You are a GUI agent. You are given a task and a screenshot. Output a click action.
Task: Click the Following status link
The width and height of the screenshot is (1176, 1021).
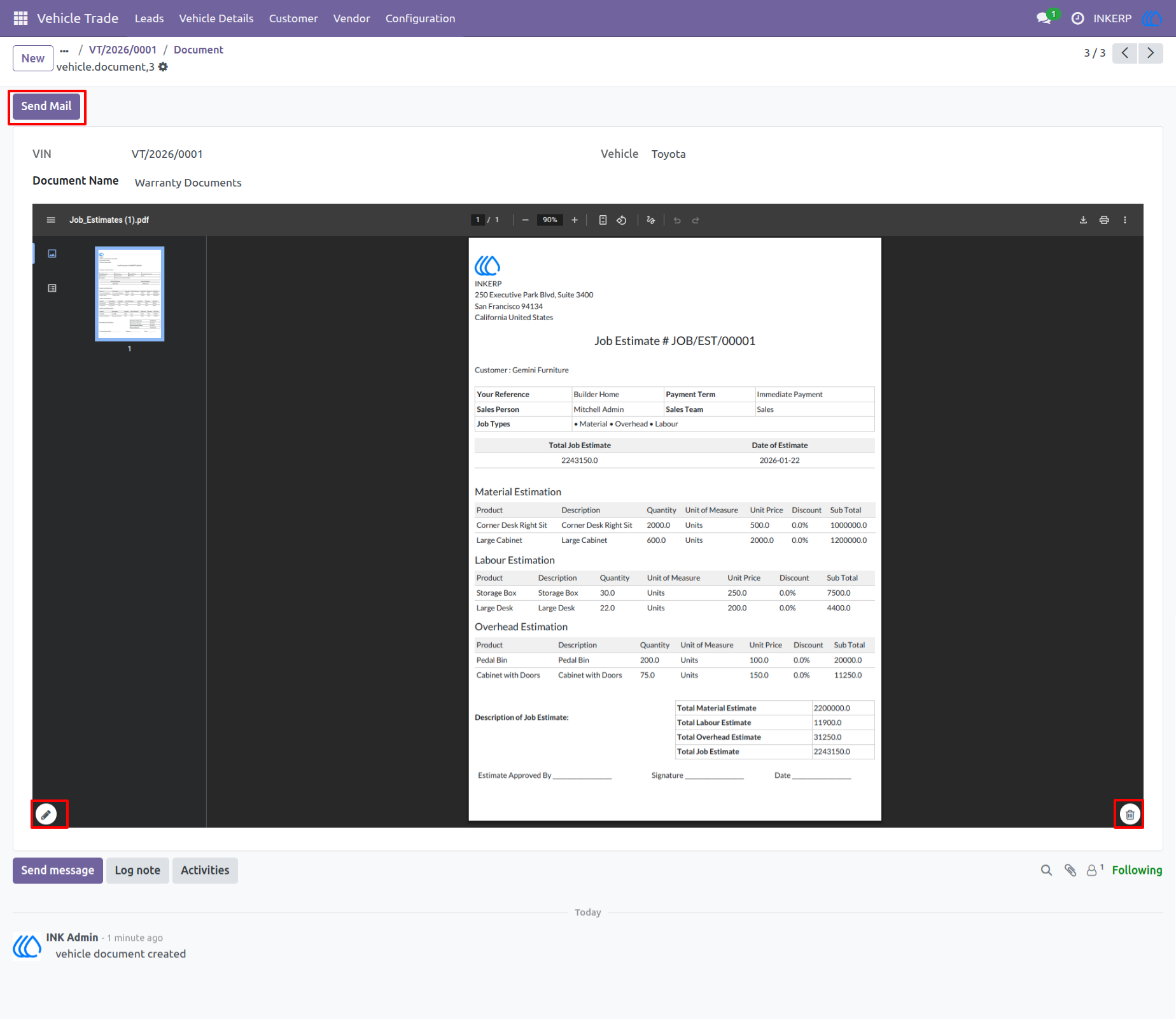1137,870
